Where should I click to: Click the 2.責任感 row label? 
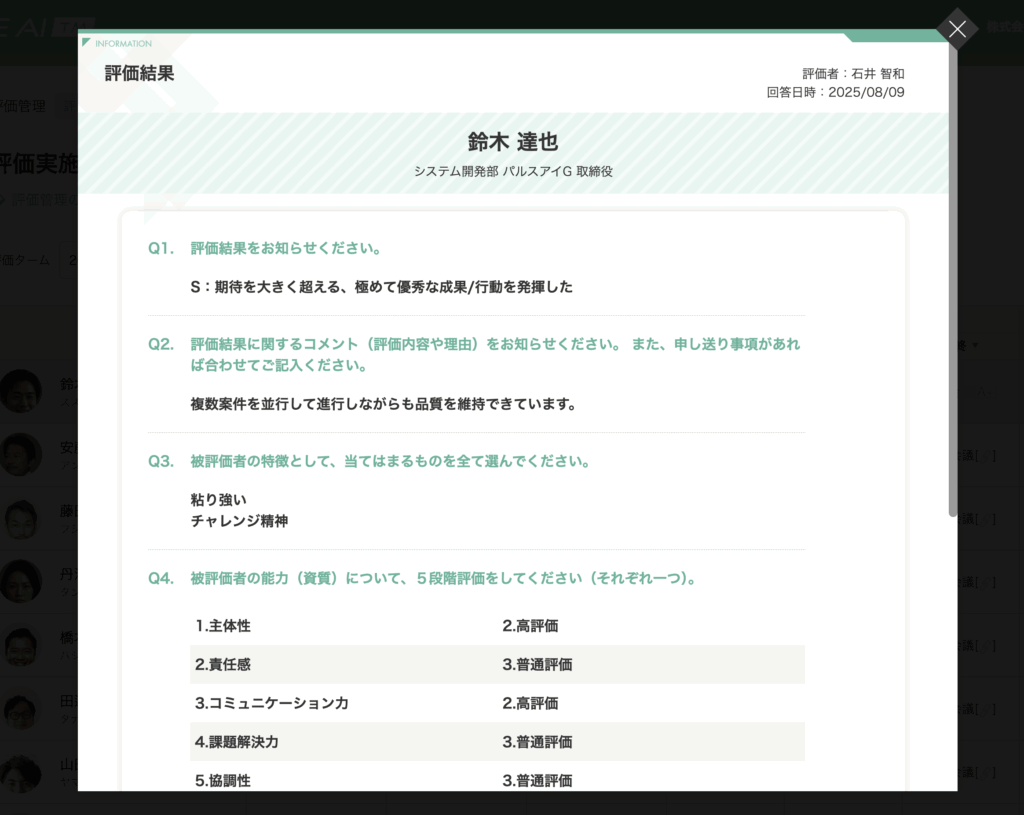223,664
